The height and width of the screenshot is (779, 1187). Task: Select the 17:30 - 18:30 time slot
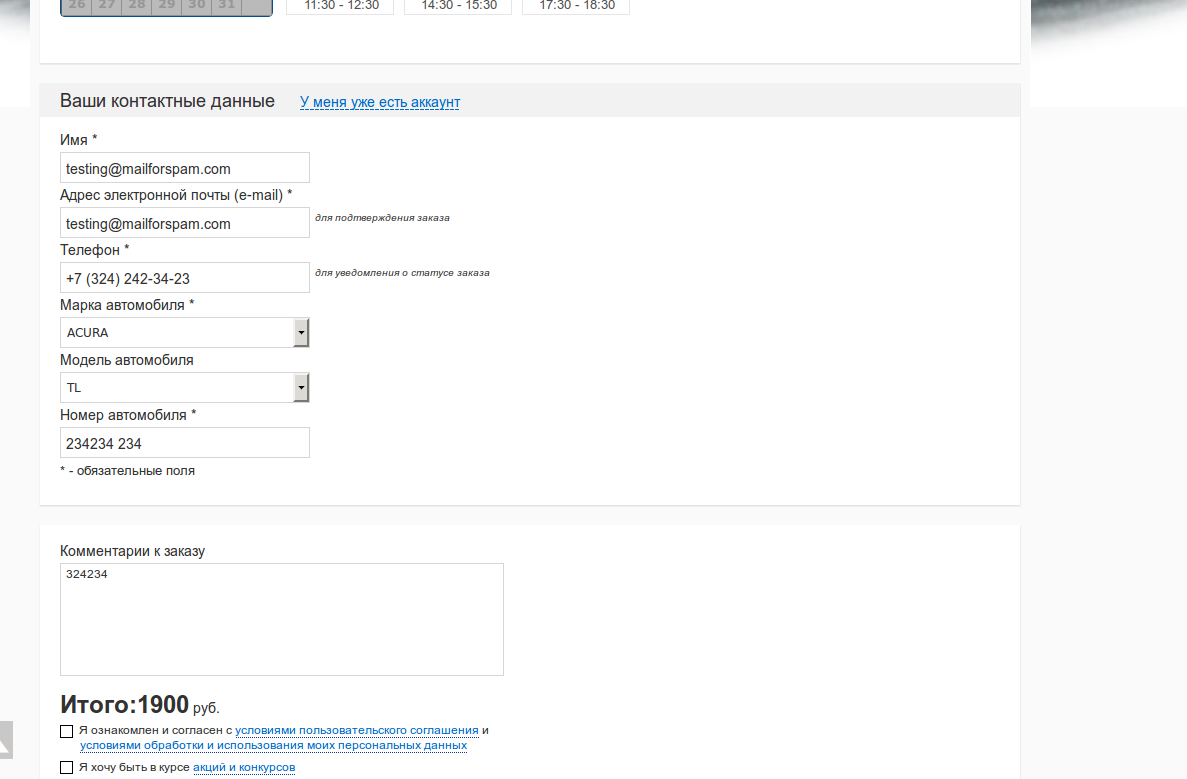pyautogui.click(x=576, y=6)
